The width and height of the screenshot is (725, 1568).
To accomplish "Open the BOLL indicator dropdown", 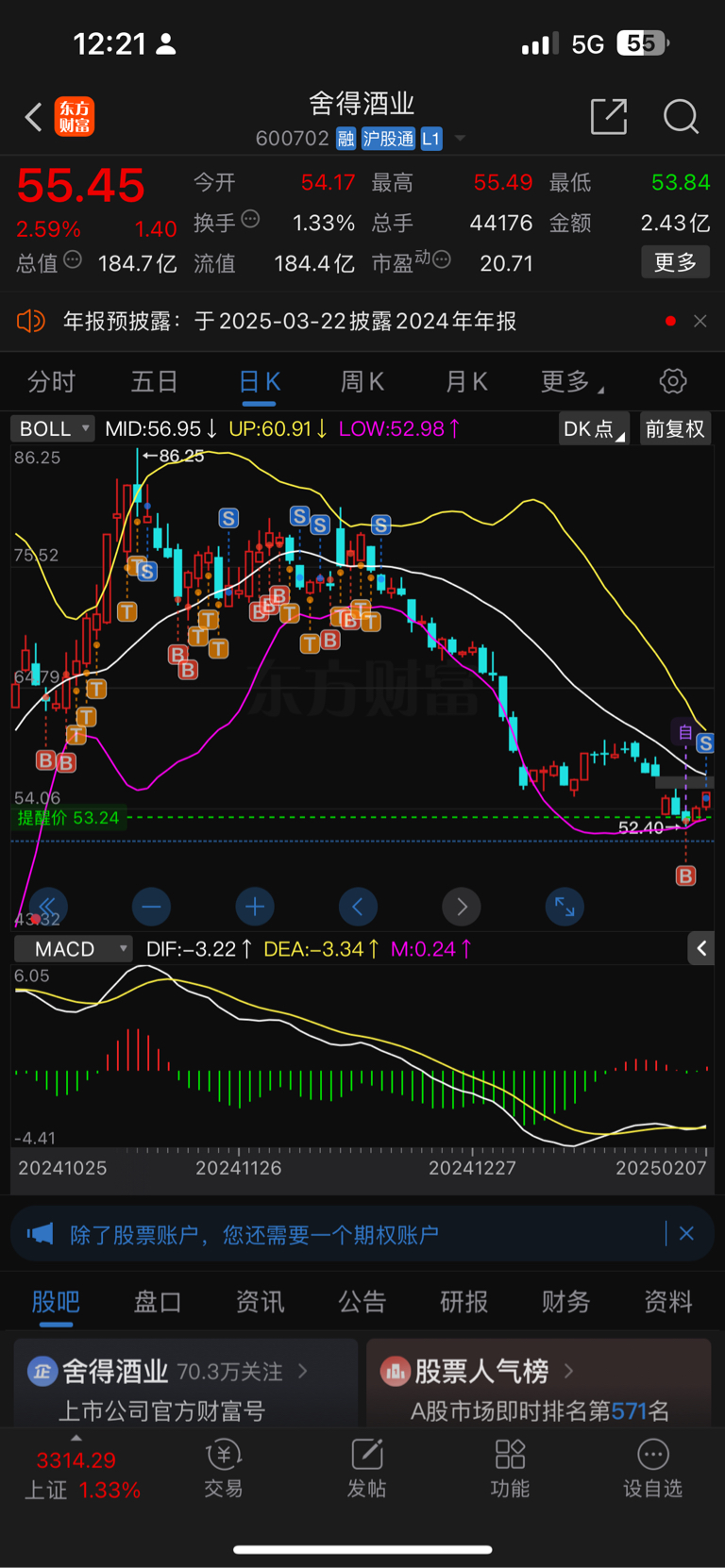I will 53,428.
